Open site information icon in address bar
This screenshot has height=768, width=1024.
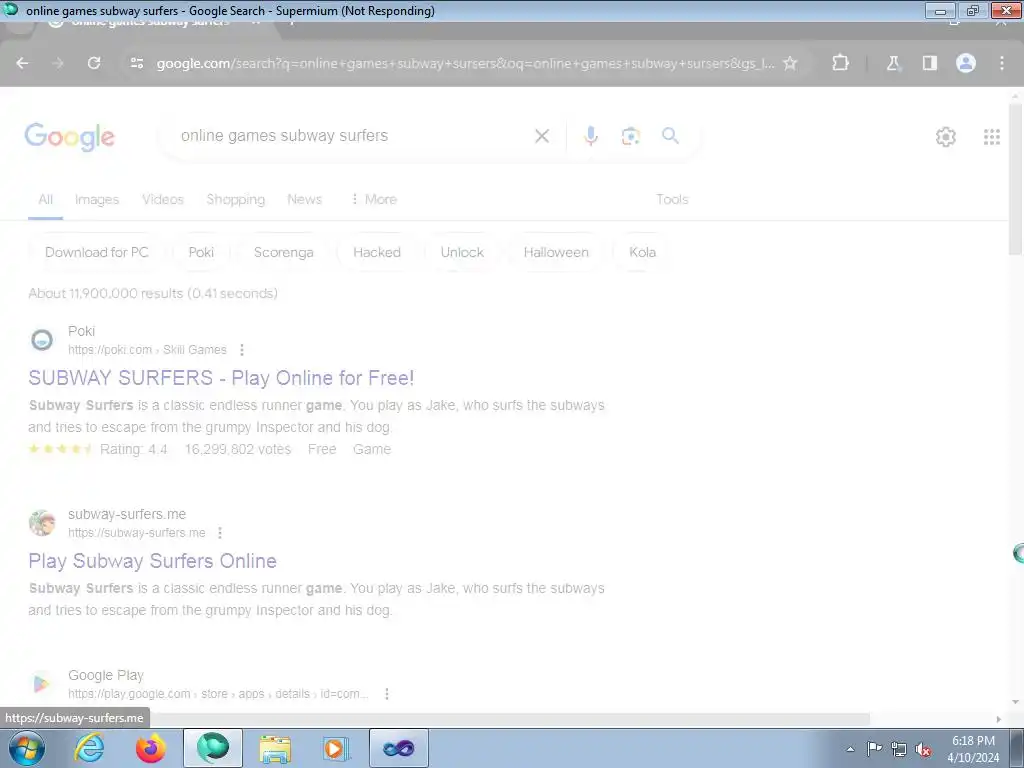coord(136,63)
